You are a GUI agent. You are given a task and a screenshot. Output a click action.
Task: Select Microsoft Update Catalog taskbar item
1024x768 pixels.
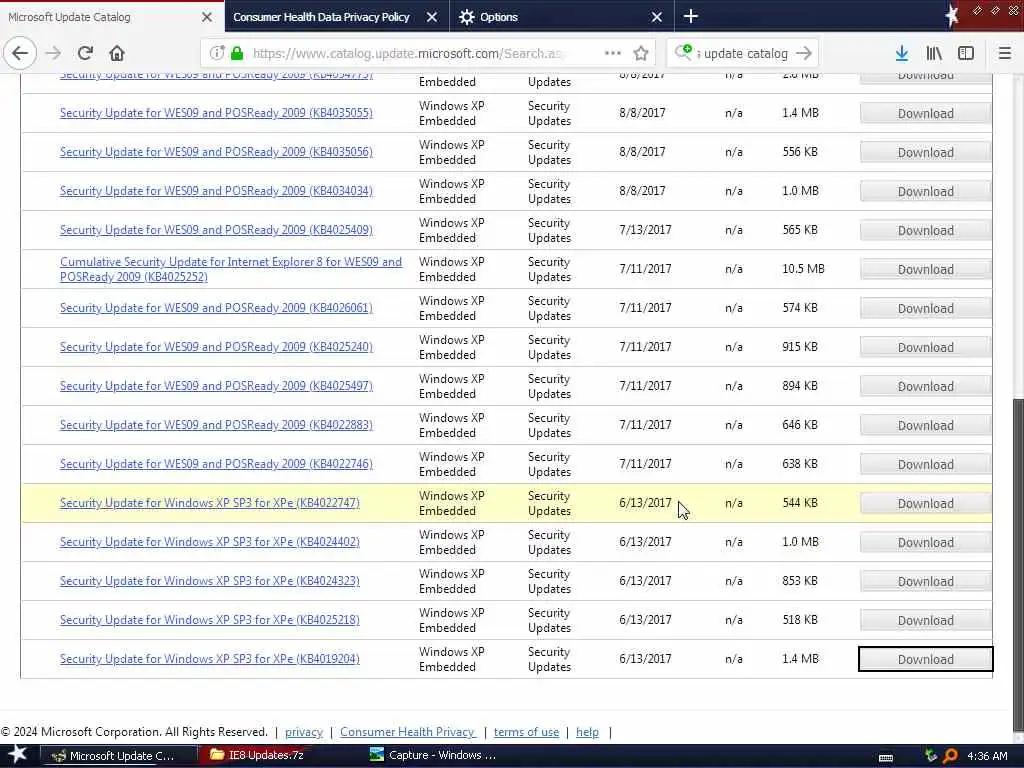click(120, 756)
